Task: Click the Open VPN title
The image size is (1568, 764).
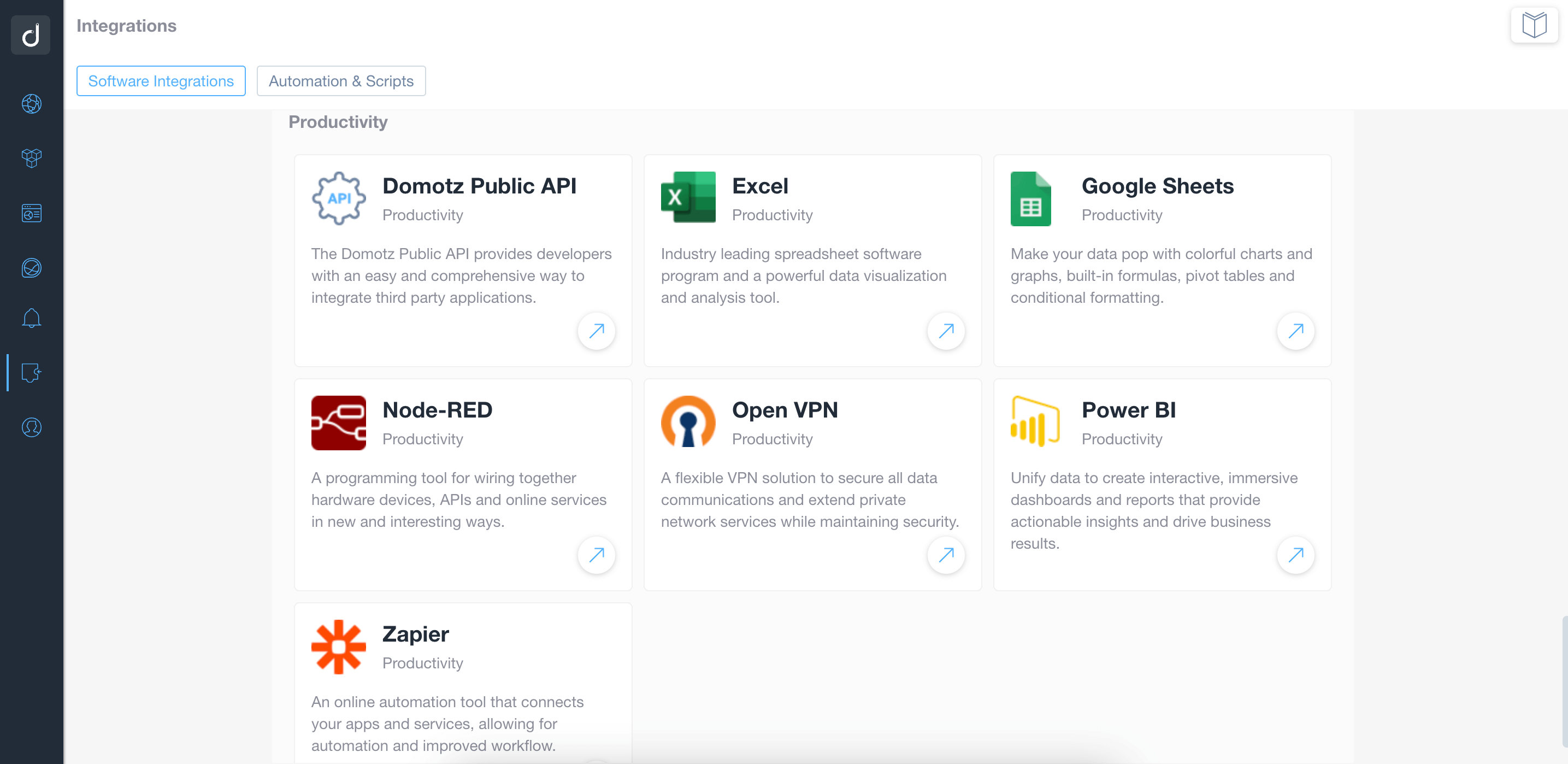Action: (785, 410)
